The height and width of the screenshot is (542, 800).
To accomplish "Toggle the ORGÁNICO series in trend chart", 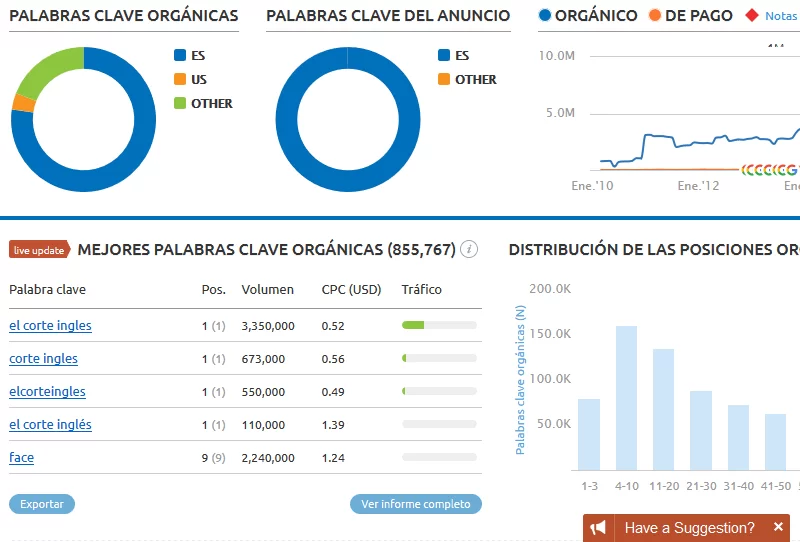I will [588, 16].
